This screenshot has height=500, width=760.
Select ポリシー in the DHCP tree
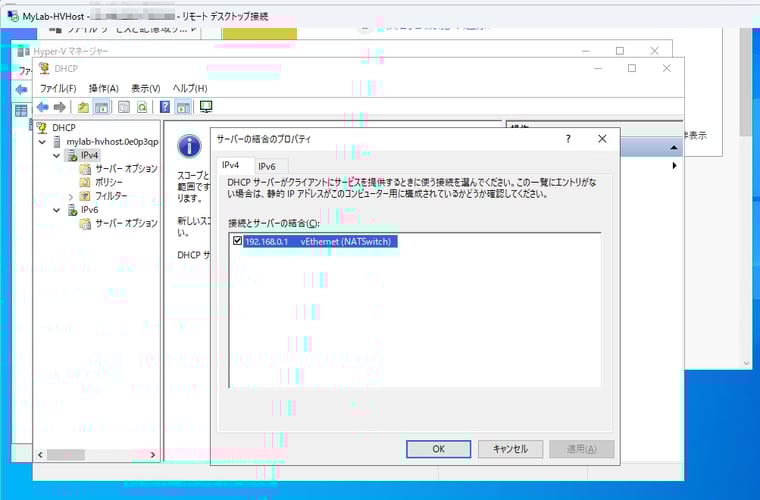(109, 182)
